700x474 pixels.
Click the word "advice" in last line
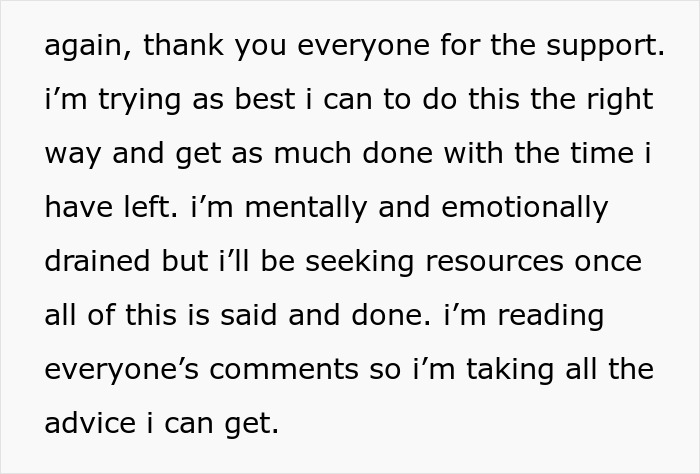(90, 423)
